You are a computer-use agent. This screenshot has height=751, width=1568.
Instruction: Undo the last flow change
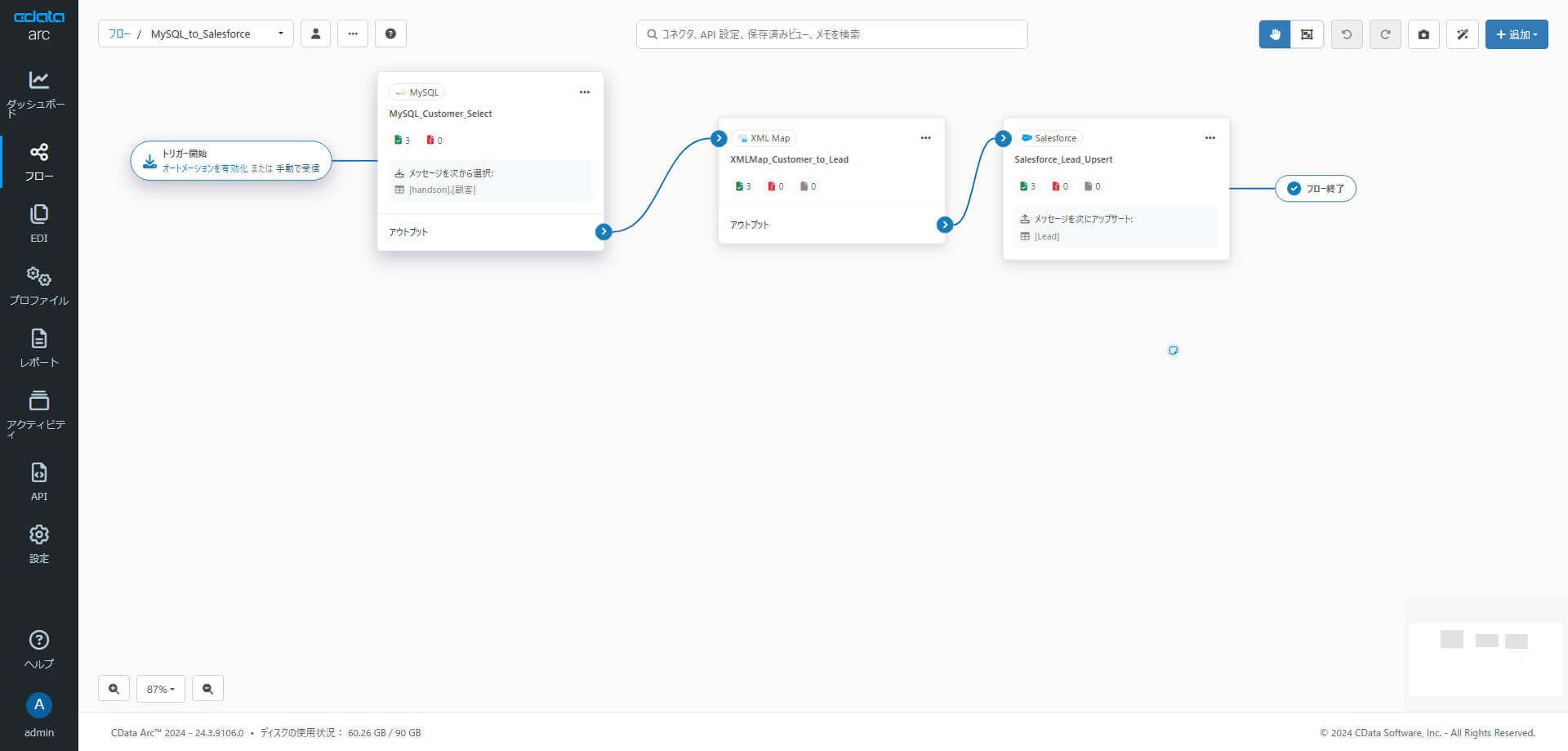(x=1347, y=34)
